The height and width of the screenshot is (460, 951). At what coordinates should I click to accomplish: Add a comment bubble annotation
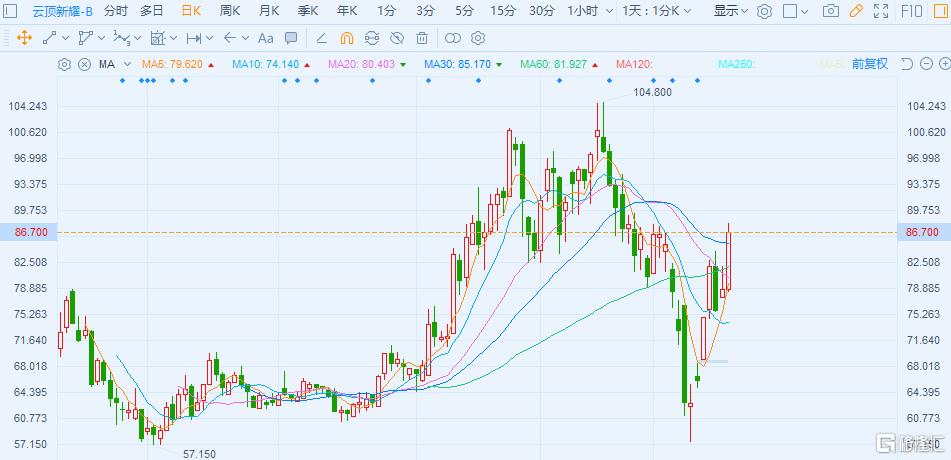pyautogui.click(x=291, y=39)
